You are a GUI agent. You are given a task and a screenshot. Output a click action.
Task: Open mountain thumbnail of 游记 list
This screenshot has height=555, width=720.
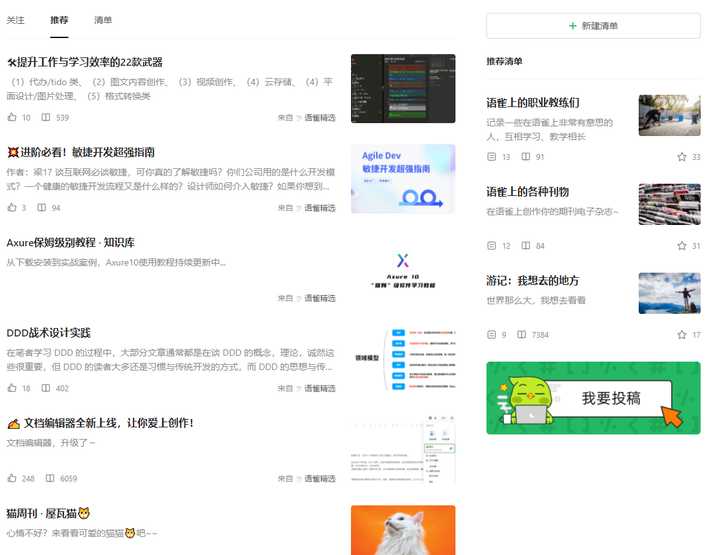[x=669, y=293]
